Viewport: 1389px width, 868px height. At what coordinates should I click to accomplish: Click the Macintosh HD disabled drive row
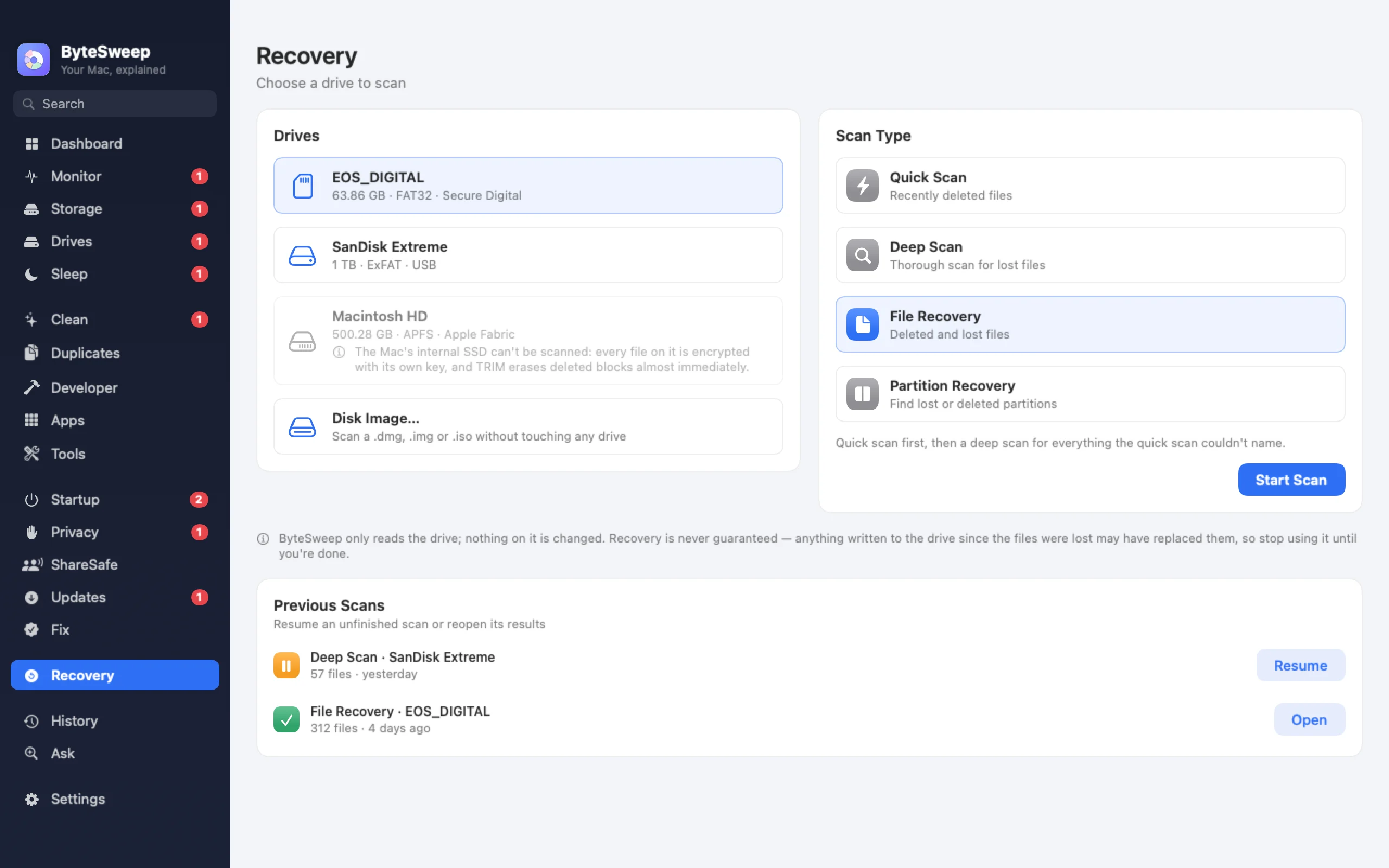click(x=528, y=341)
